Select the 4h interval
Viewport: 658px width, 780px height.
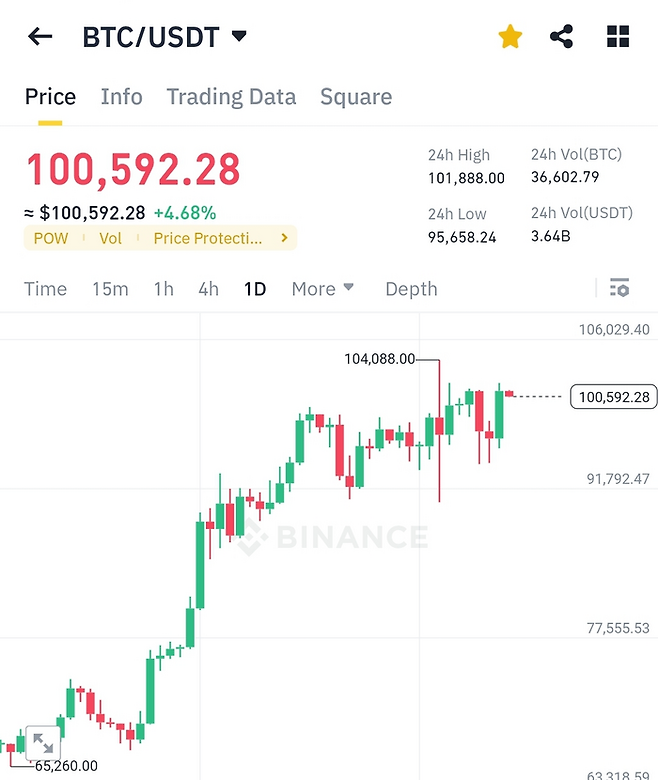click(208, 289)
